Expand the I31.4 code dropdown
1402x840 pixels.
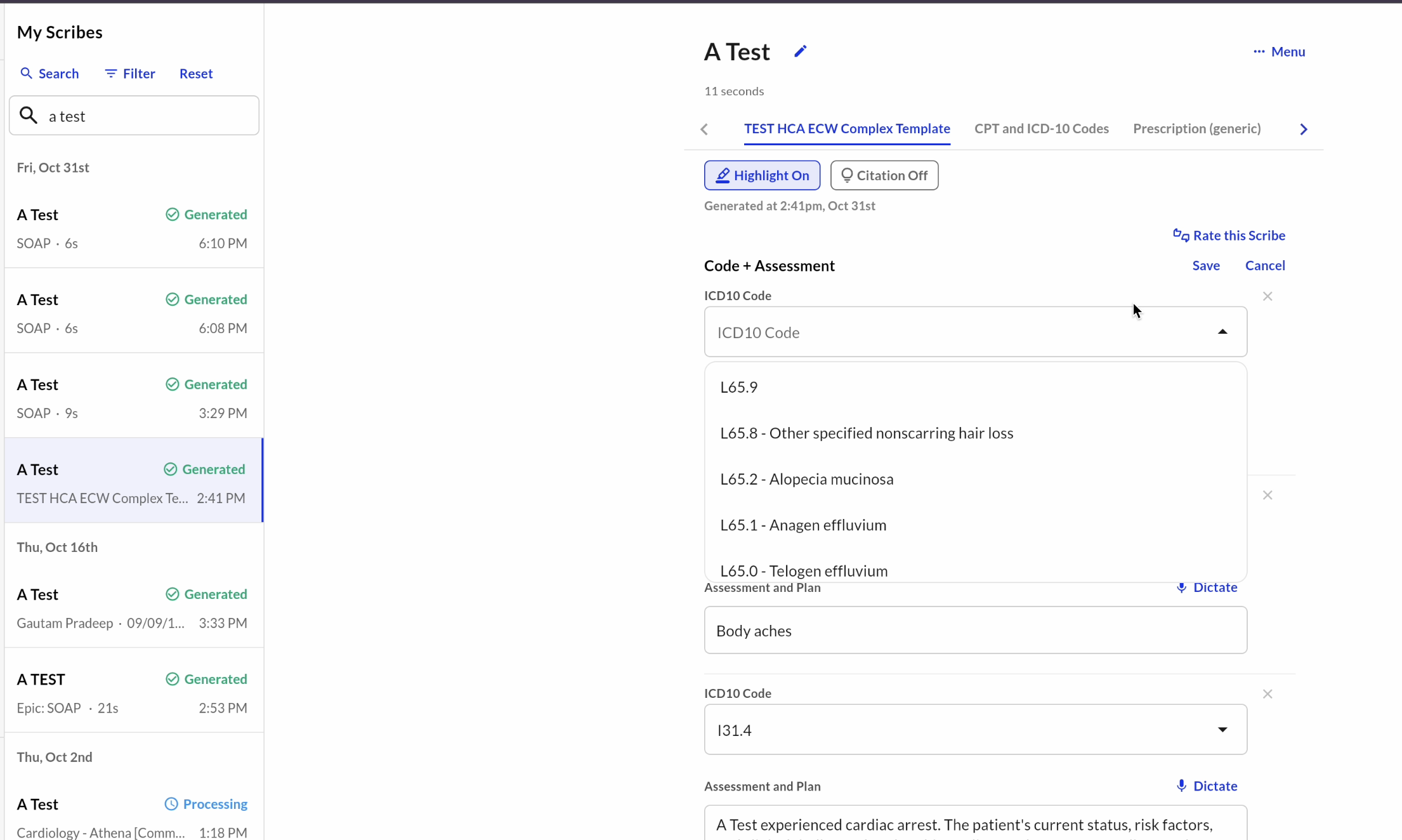pos(1222,730)
